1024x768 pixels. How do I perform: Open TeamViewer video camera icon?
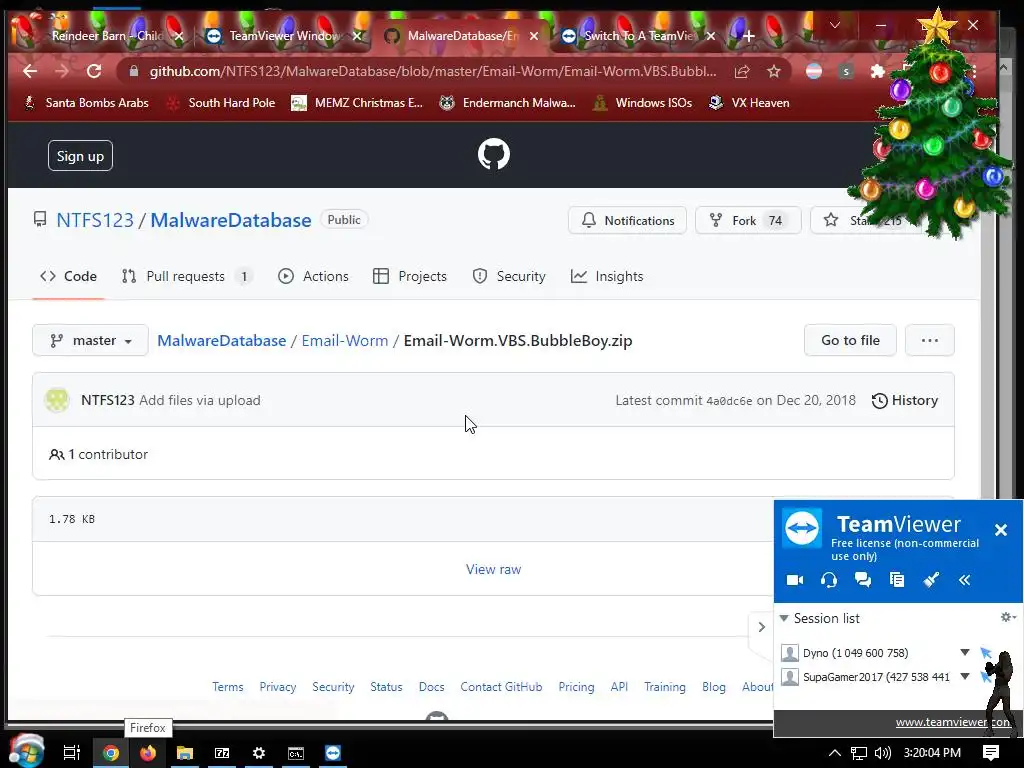tap(795, 580)
